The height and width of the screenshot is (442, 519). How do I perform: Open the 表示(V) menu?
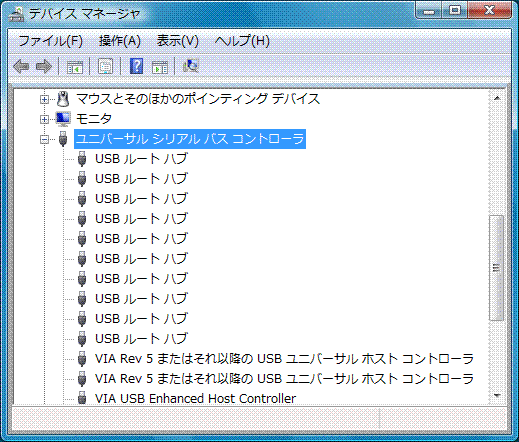177,41
